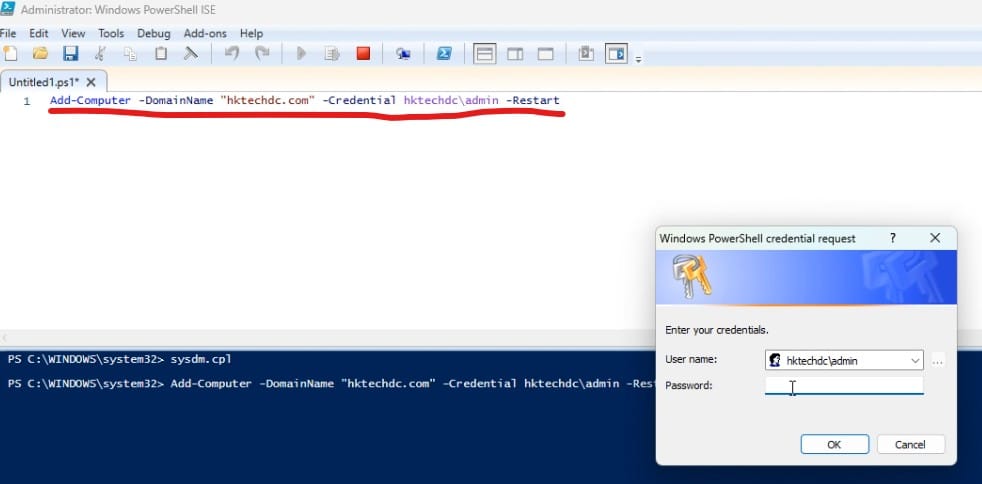Undo the last edit
The image size is (982, 484).
coord(232,53)
